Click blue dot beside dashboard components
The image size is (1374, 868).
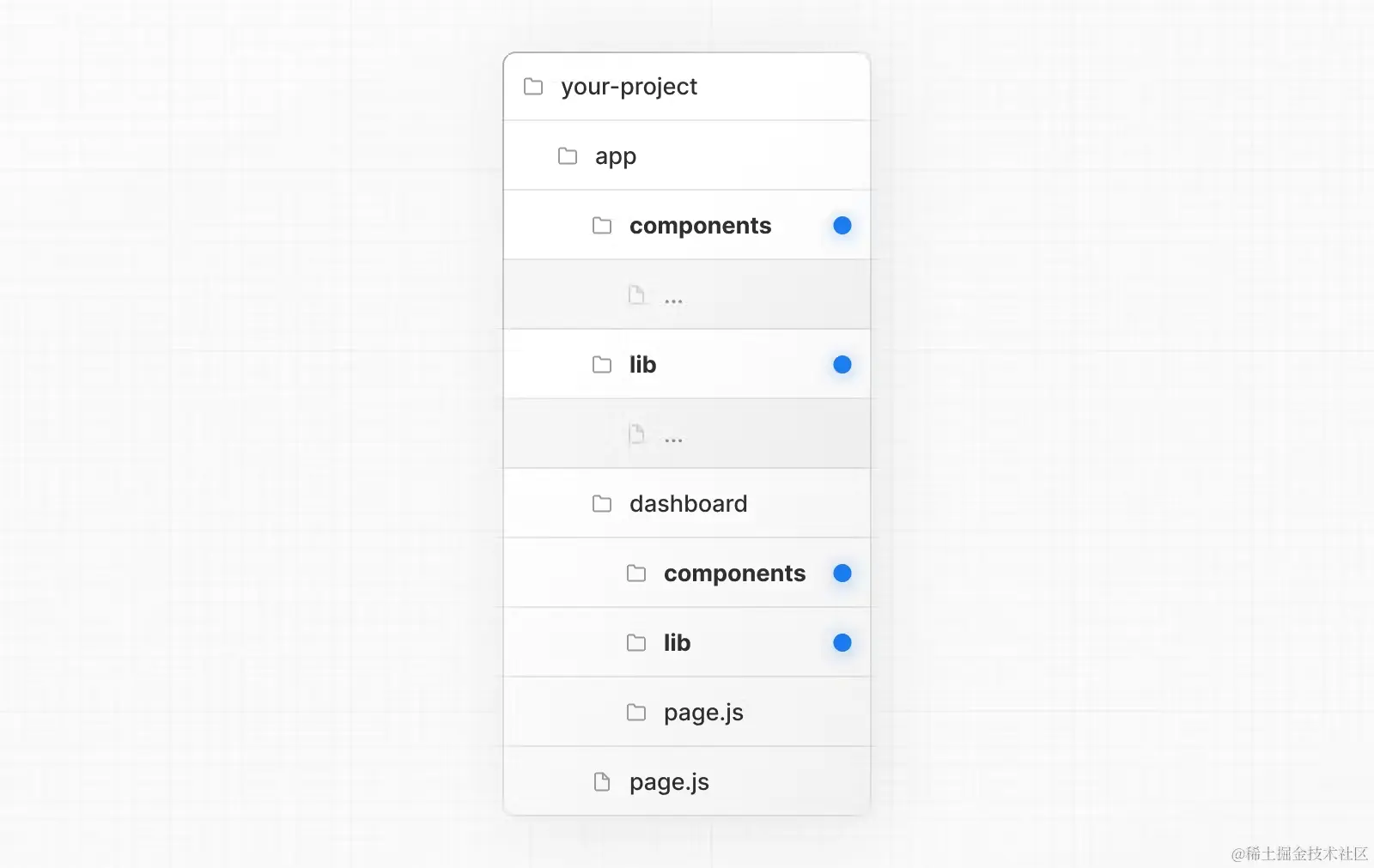842,574
